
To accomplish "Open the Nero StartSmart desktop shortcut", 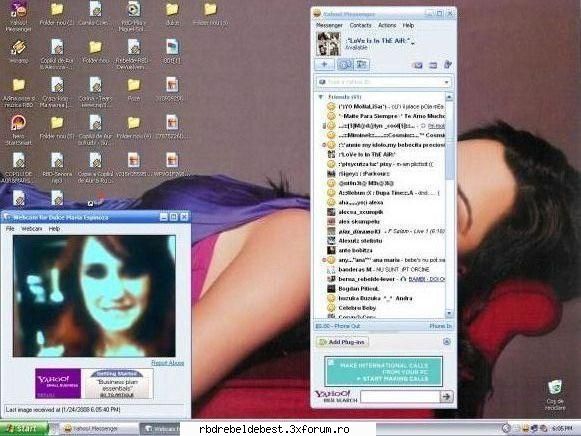I will [x=19, y=130].
